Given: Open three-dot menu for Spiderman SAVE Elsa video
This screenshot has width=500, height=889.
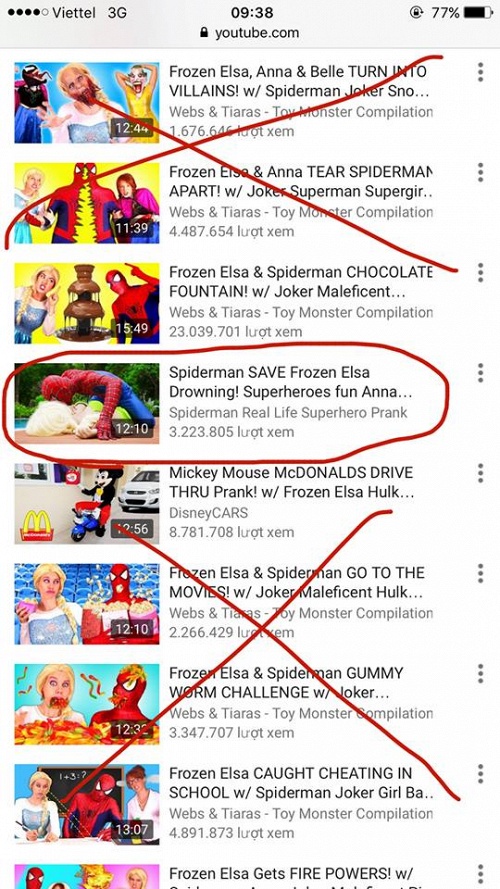Looking at the screenshot, I should [480, 373].
